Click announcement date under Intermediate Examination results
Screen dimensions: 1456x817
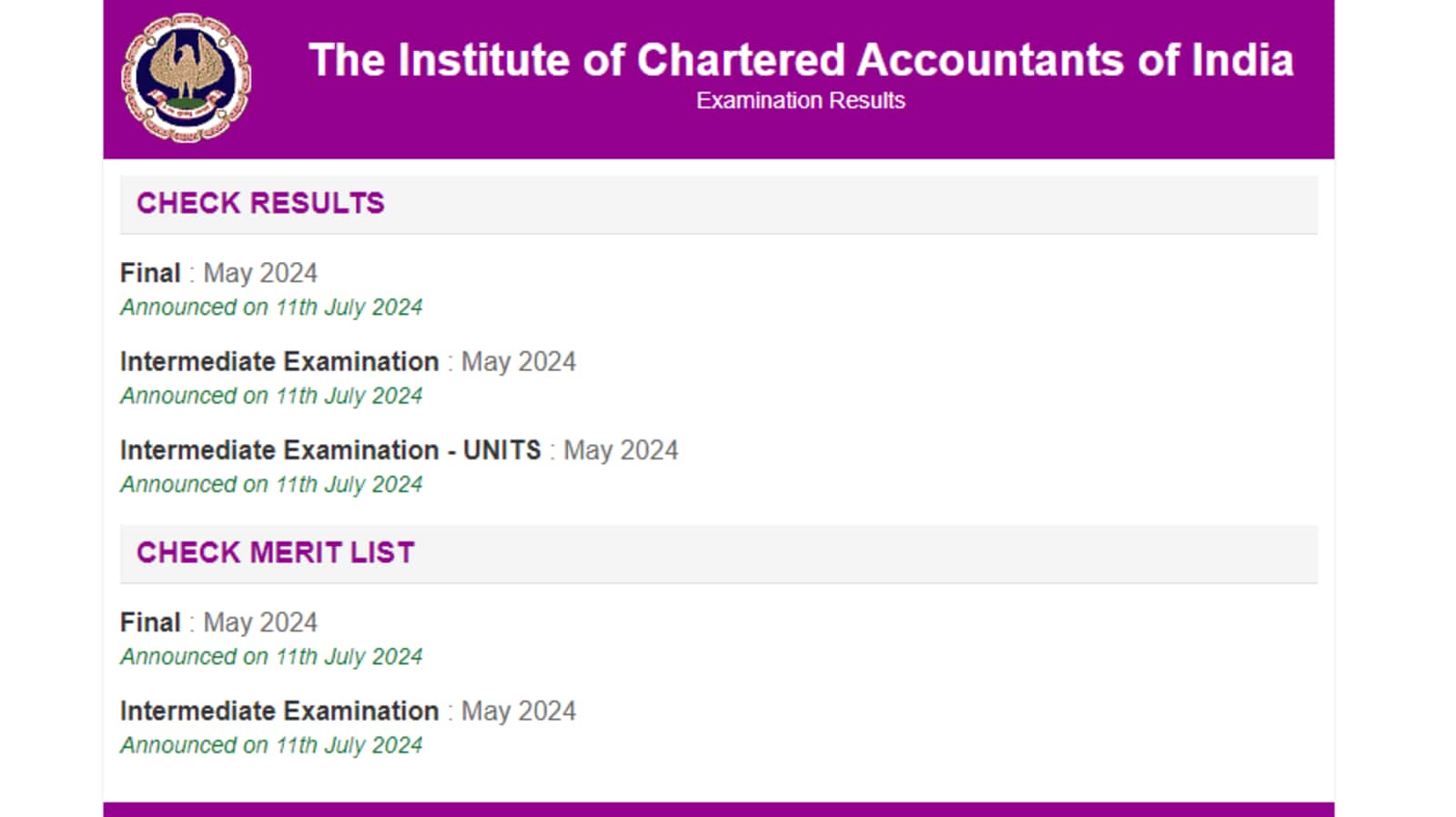tap(271, 396)
